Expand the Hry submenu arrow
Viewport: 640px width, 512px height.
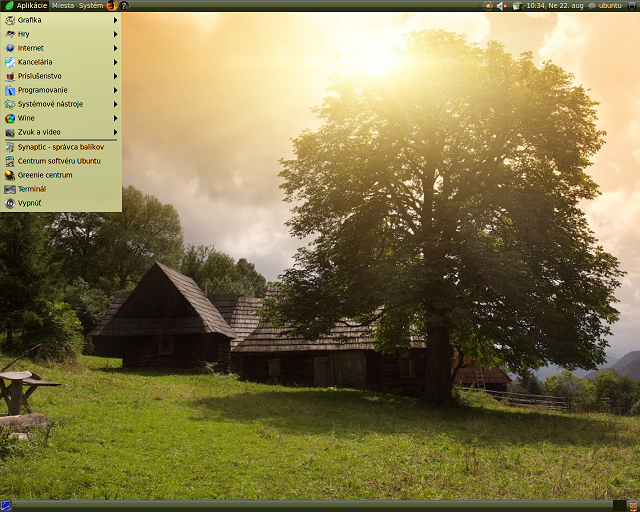(x=116, y=34)
